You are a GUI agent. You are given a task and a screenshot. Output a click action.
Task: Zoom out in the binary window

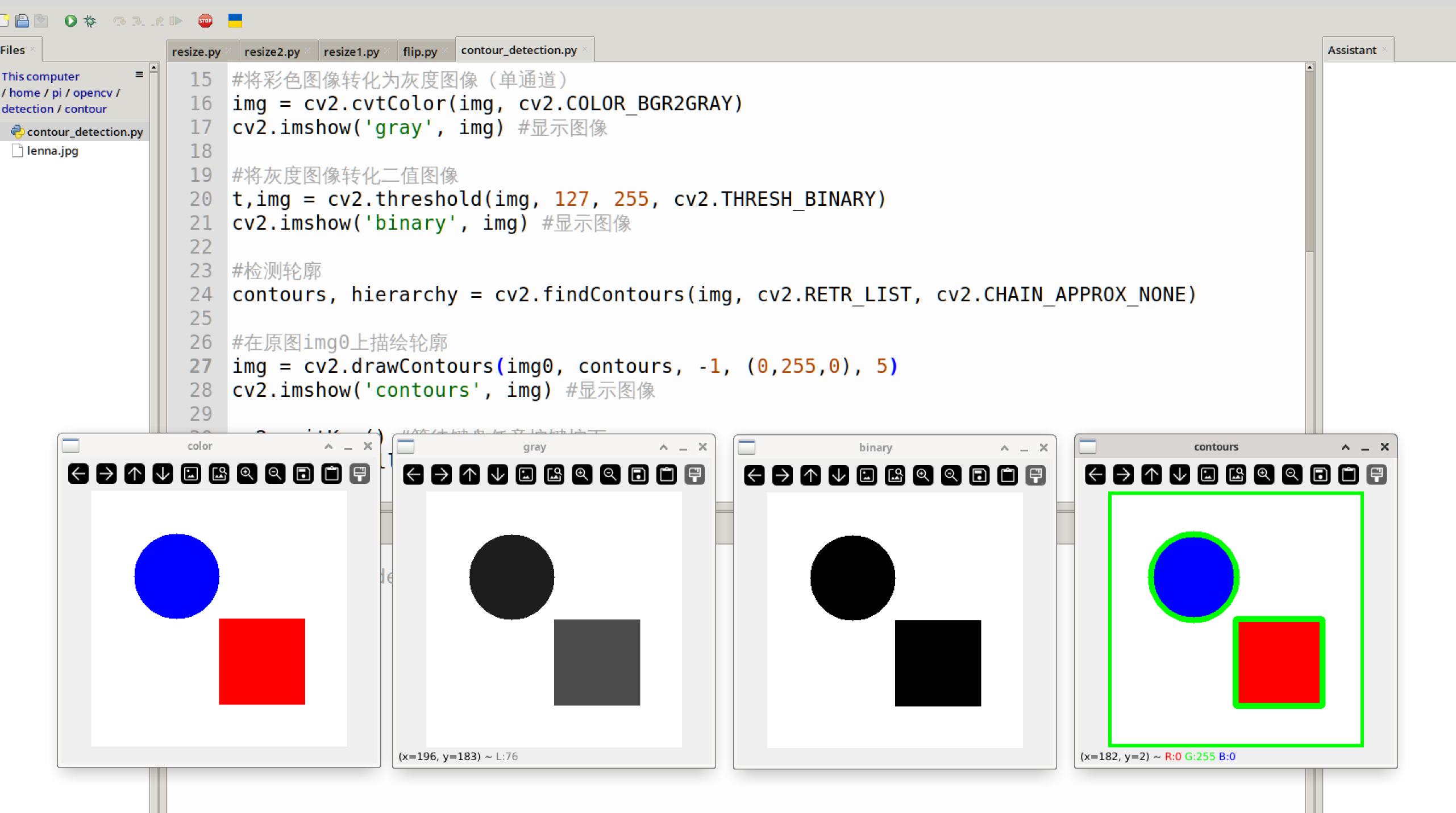coord(951,475)
